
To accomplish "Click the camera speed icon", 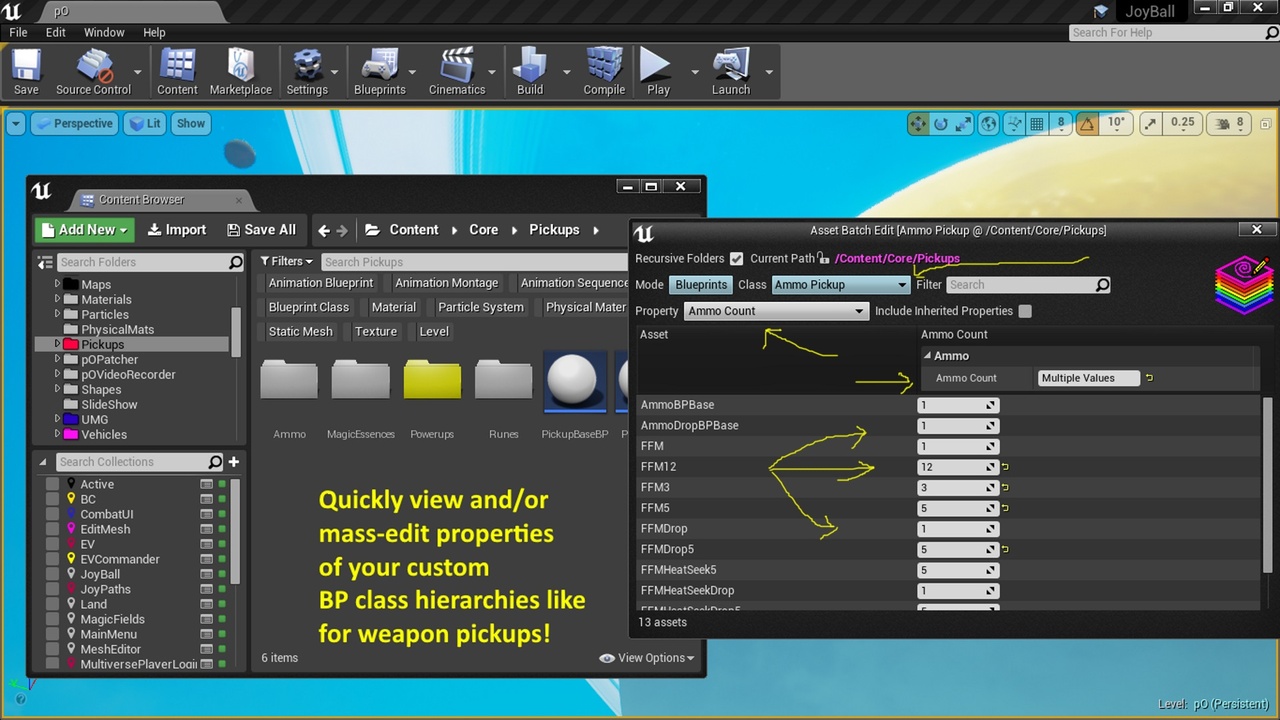I will [x=1222, y=124].
